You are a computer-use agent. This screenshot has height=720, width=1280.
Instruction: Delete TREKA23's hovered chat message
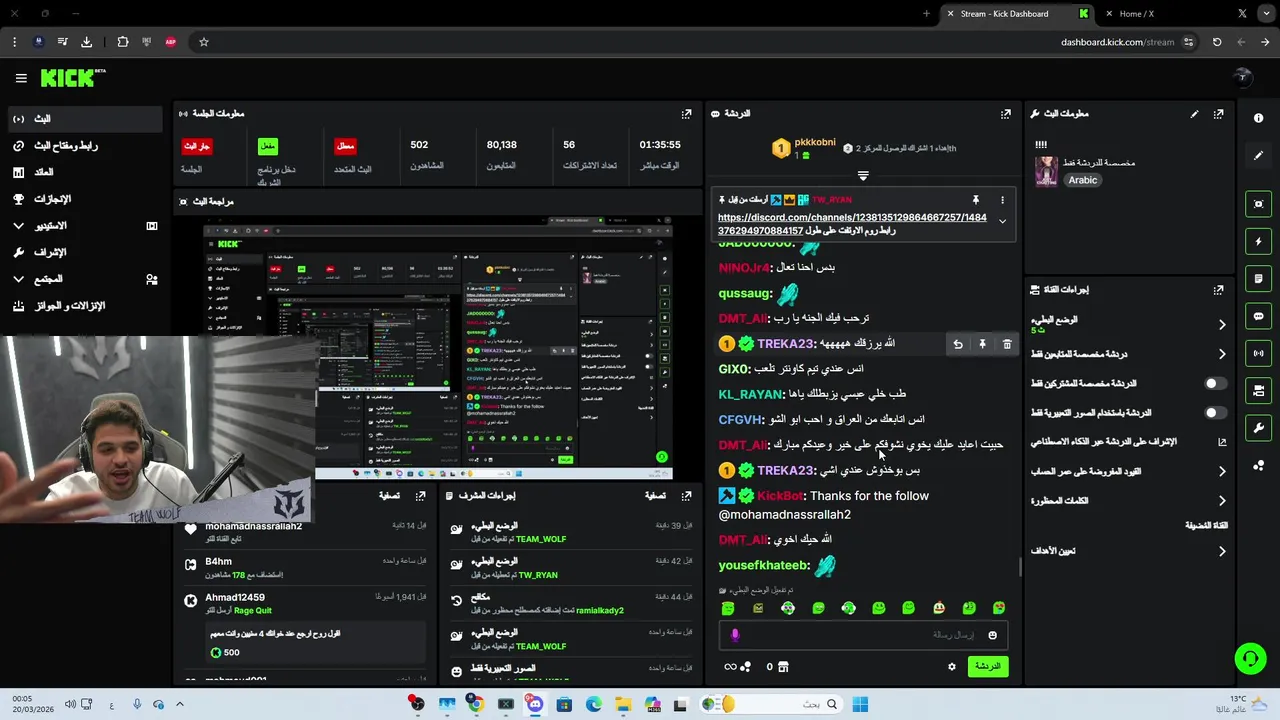point(1006,344)
